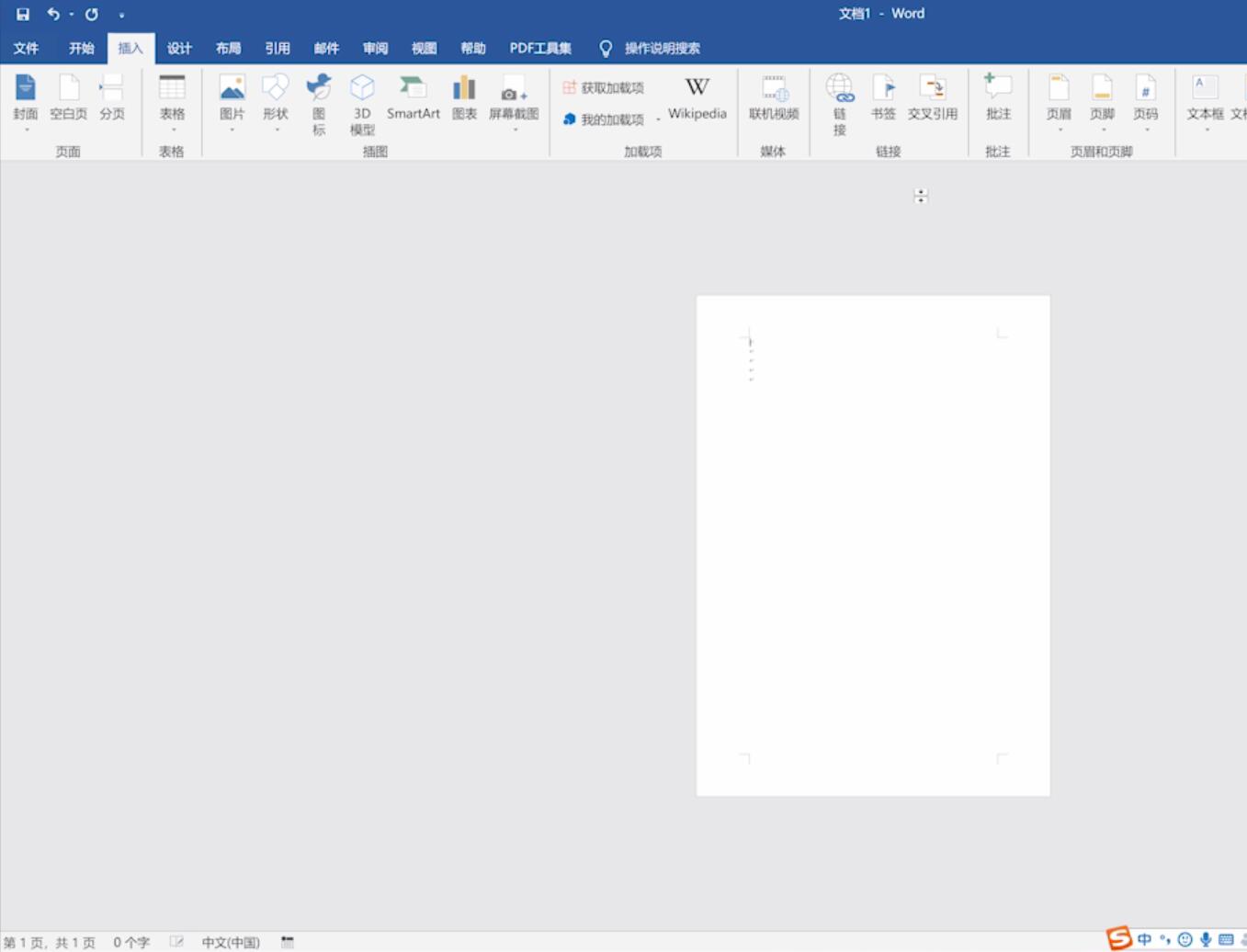The height and width of the screenshot is (952, 1247).
Task: Save the document using the quick access icon
Action: tap(23, 14)
